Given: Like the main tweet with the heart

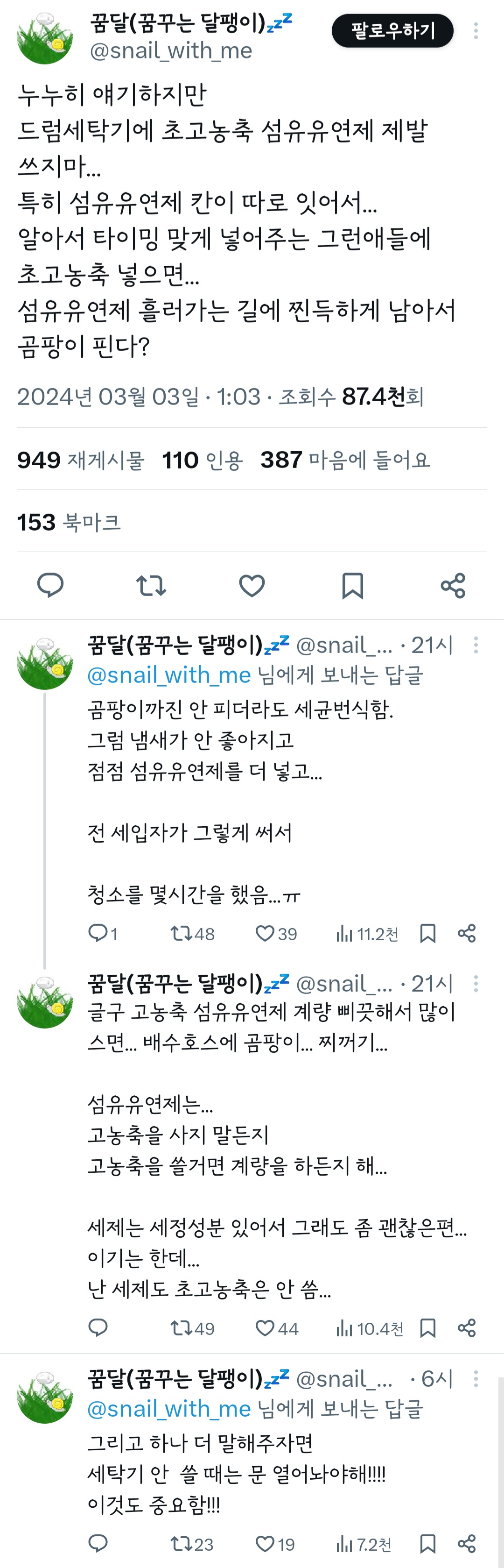Looking at the screenshot, I should 252,585.
